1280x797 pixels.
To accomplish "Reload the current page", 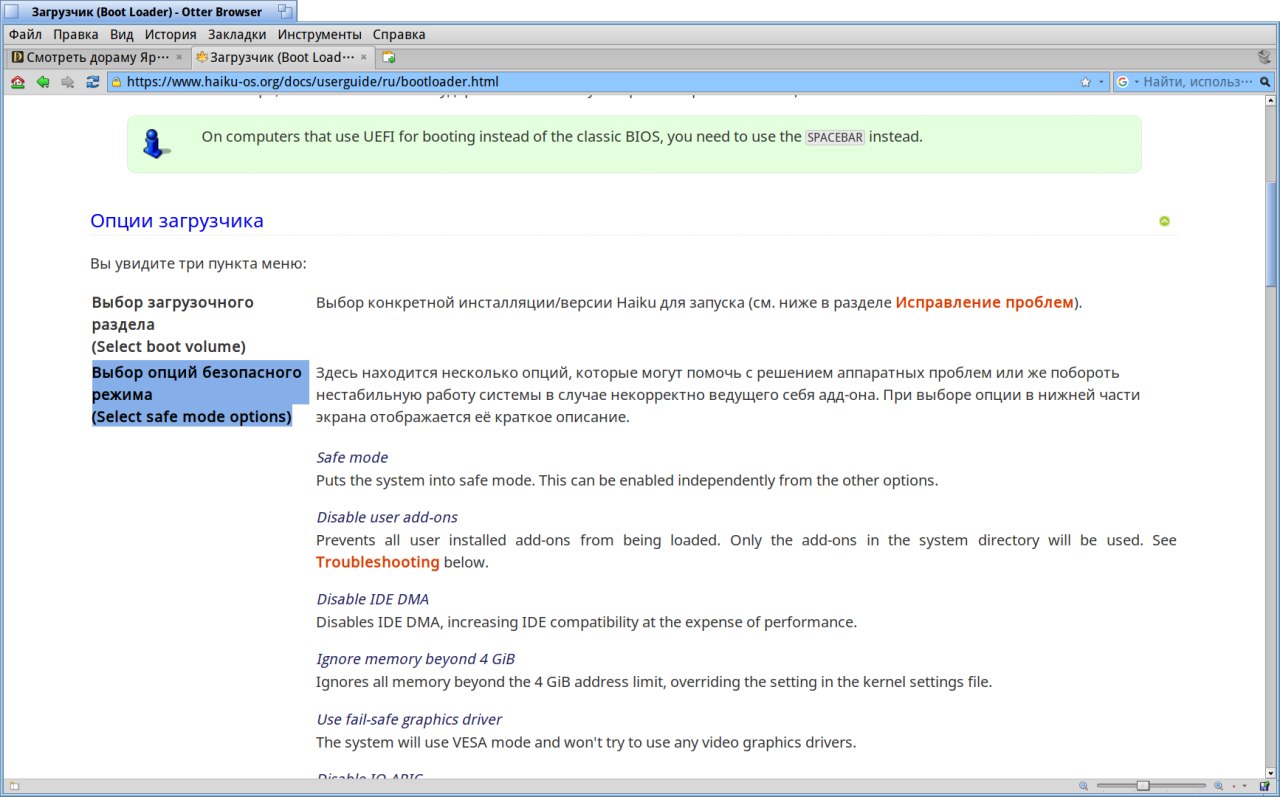I will tap(93, 82).
